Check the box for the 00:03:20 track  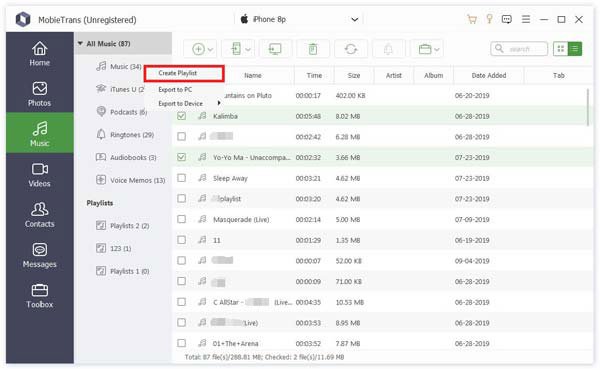[181, 198]
